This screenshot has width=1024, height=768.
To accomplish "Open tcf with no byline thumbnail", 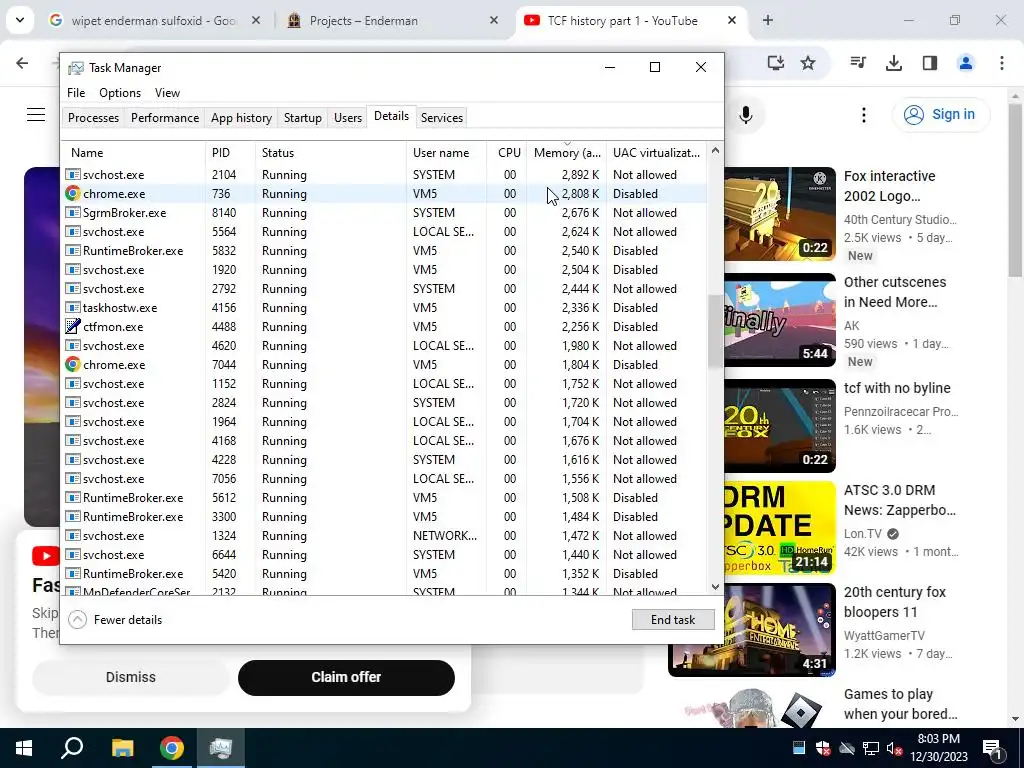I will pyautogui.click(x=780, y=426).
